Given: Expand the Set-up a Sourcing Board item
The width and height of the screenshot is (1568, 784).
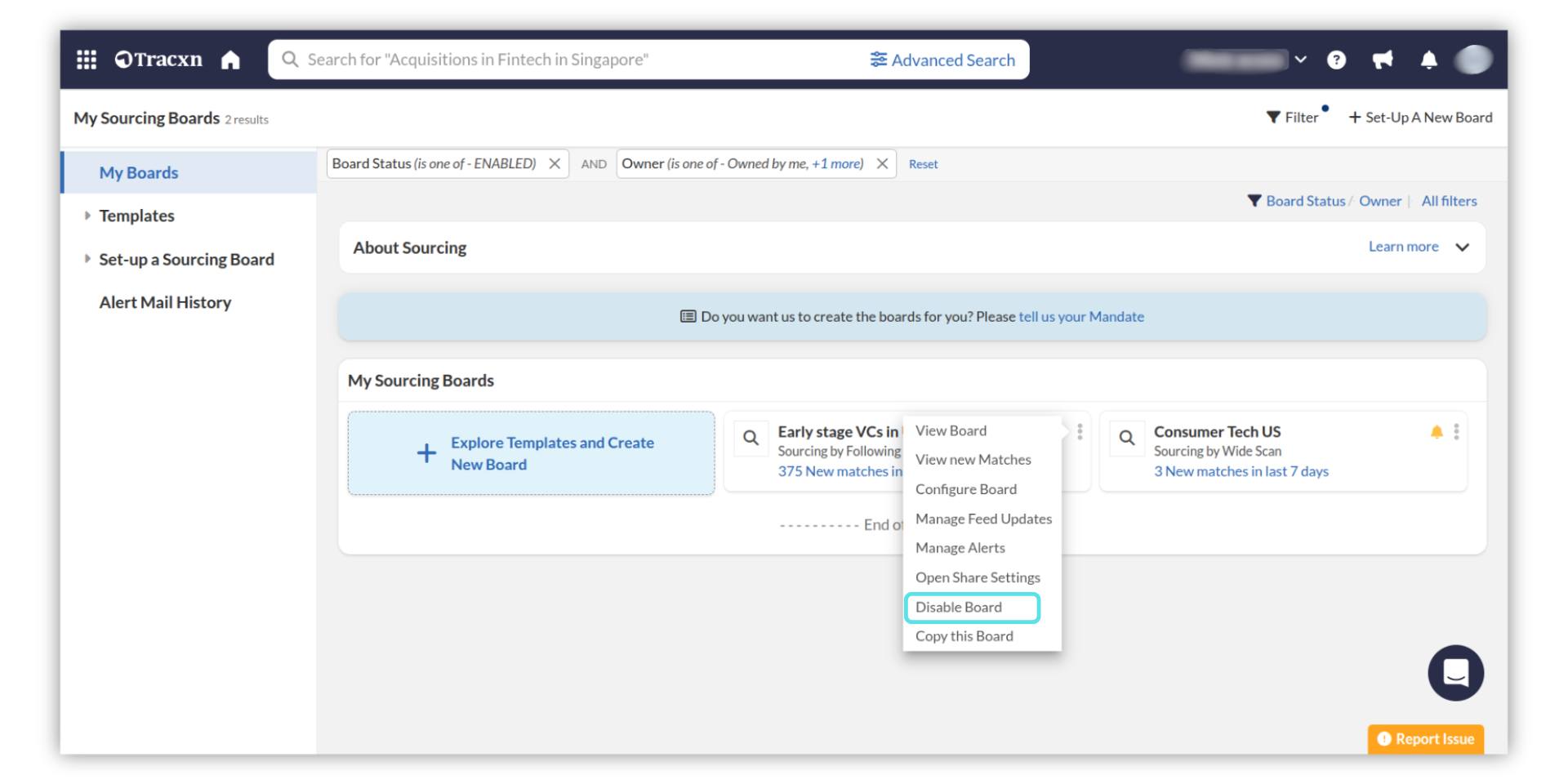Looking at the screenshot, I should click(87, 259).
